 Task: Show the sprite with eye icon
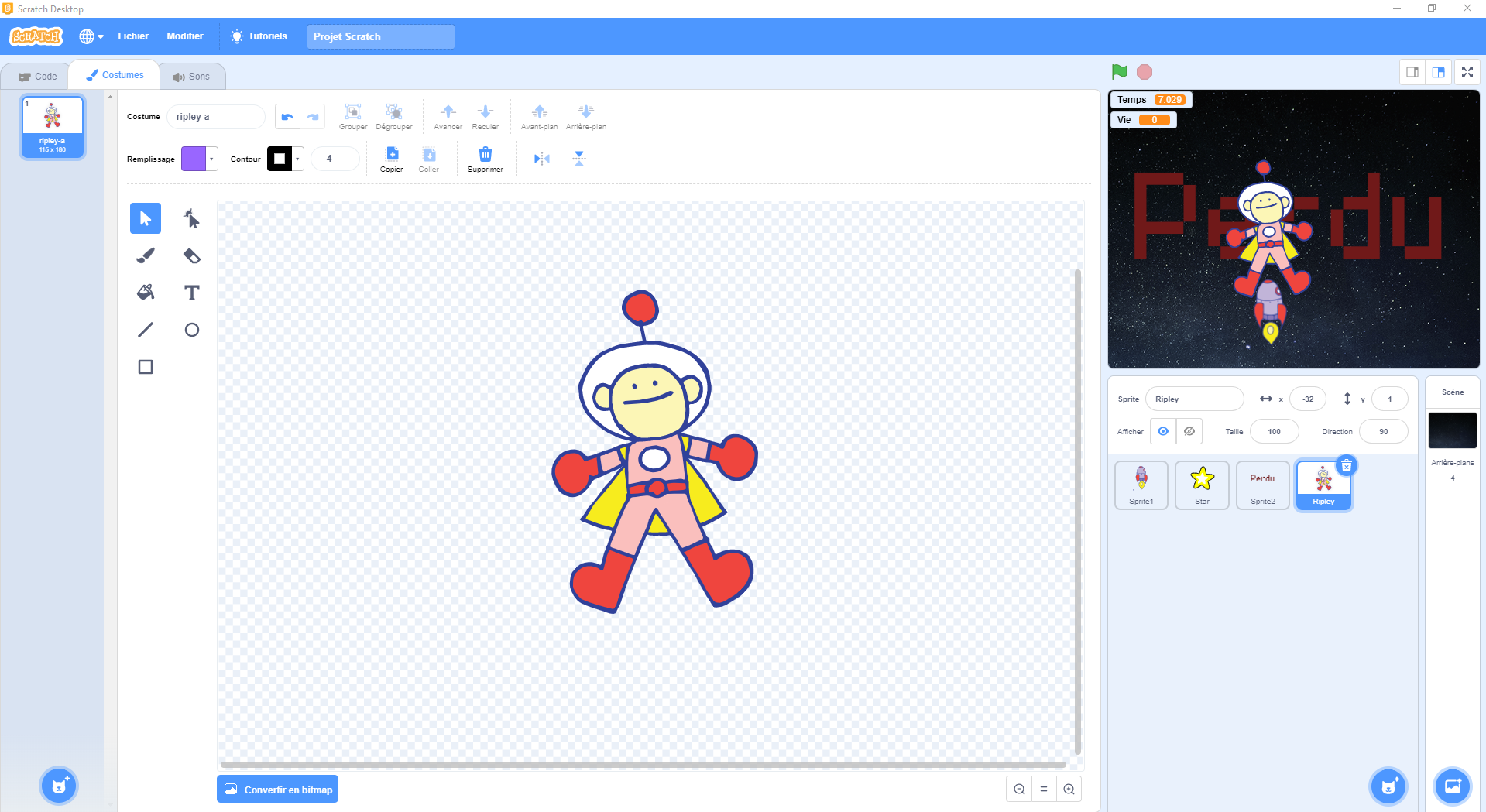(x=1163, y=431)
